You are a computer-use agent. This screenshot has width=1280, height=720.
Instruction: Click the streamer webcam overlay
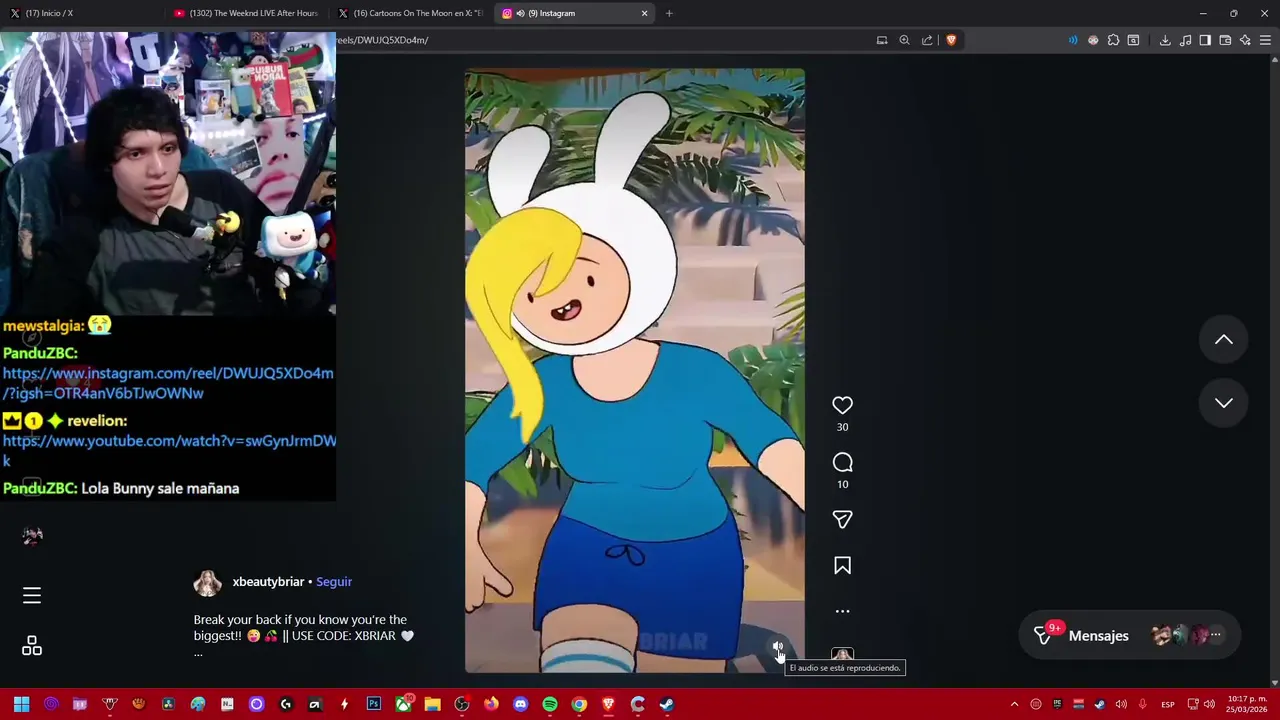tap(168, 173)
